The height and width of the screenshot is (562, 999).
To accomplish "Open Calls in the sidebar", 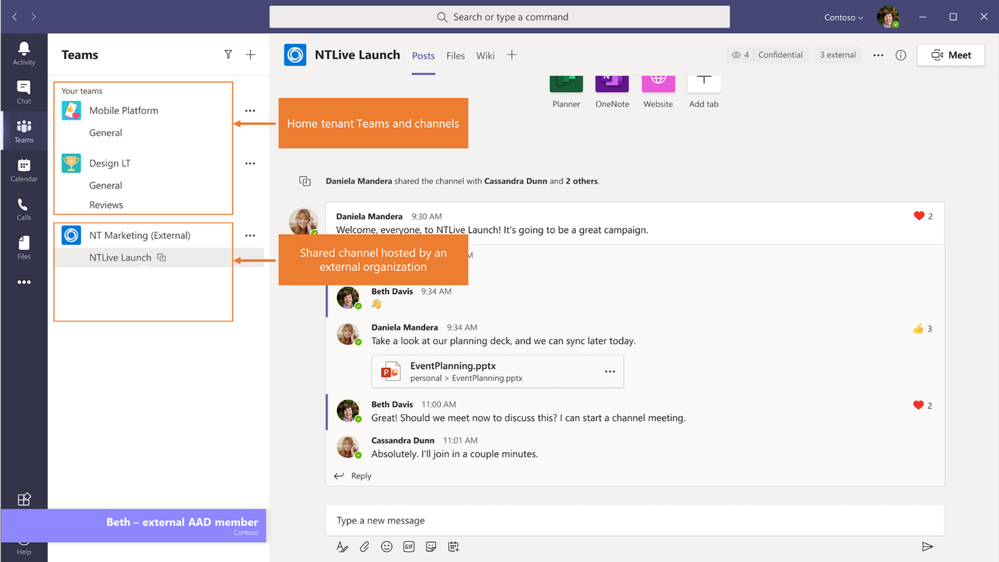I will [x=24, y=209].
